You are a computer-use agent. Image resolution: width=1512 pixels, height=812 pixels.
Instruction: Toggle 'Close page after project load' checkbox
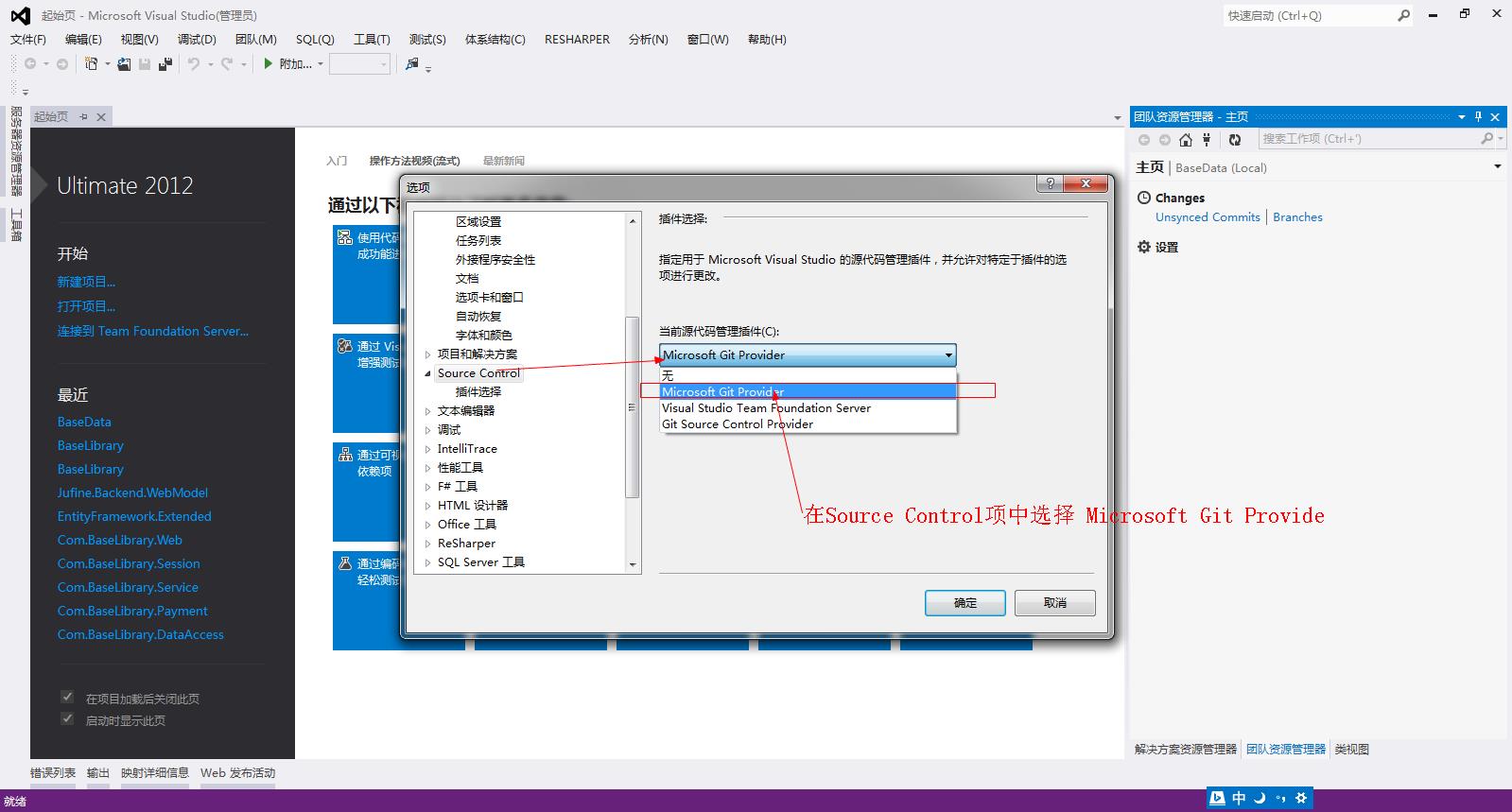pos(67,697)
